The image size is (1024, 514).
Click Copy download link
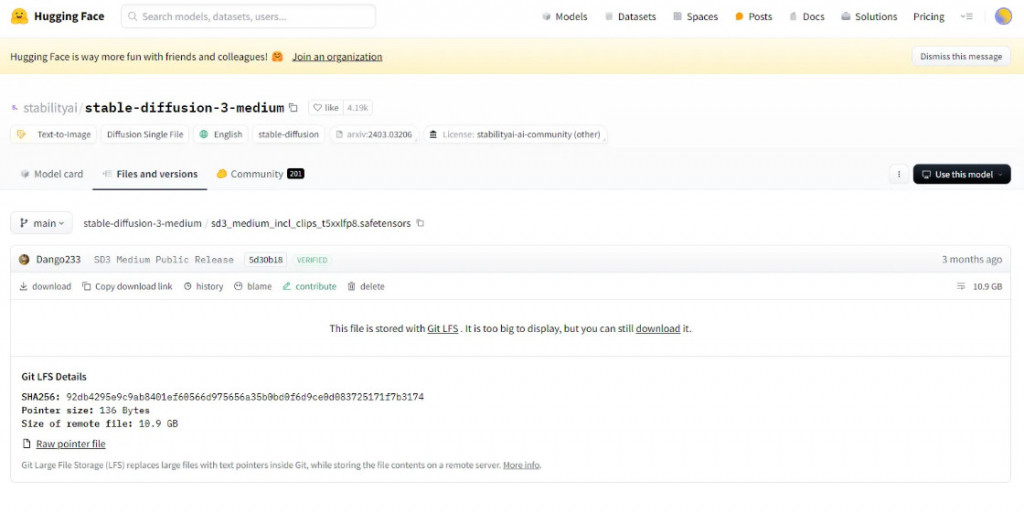pyautogui.click(x=127, y=286)
